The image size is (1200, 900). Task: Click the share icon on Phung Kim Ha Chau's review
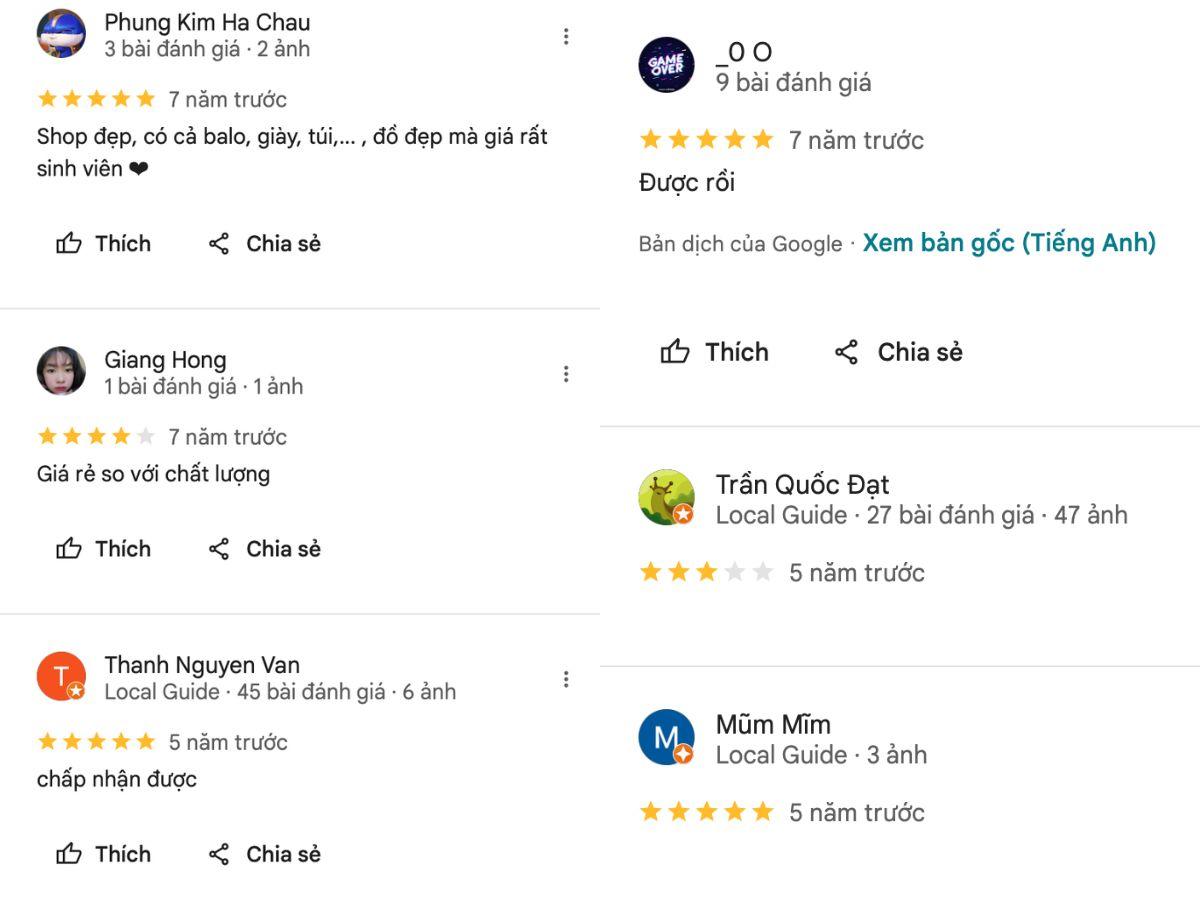219,243
